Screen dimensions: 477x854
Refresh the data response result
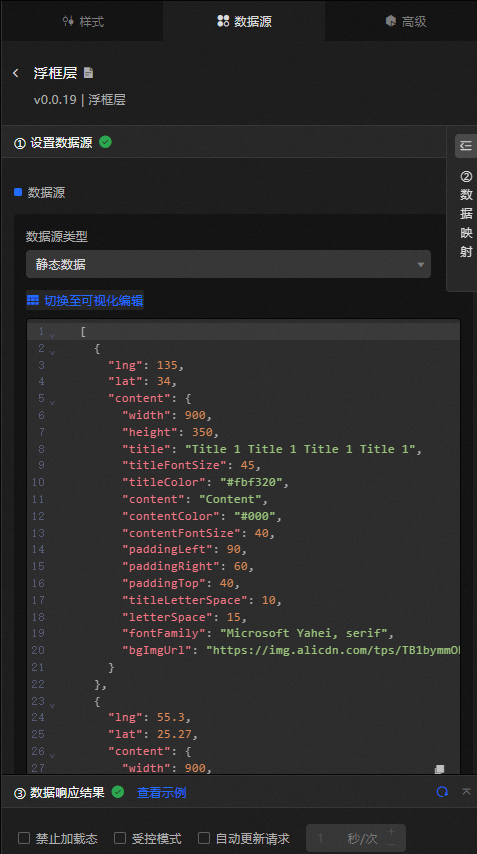pos(442,792)
